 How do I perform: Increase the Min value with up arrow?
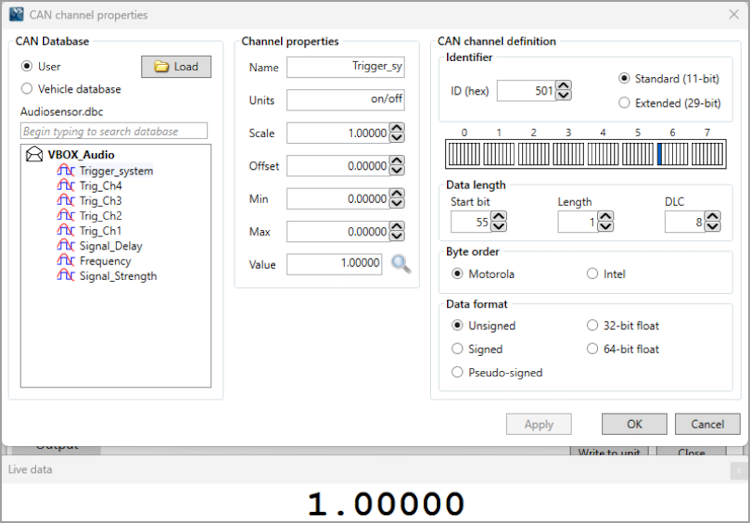click(397, 193)
